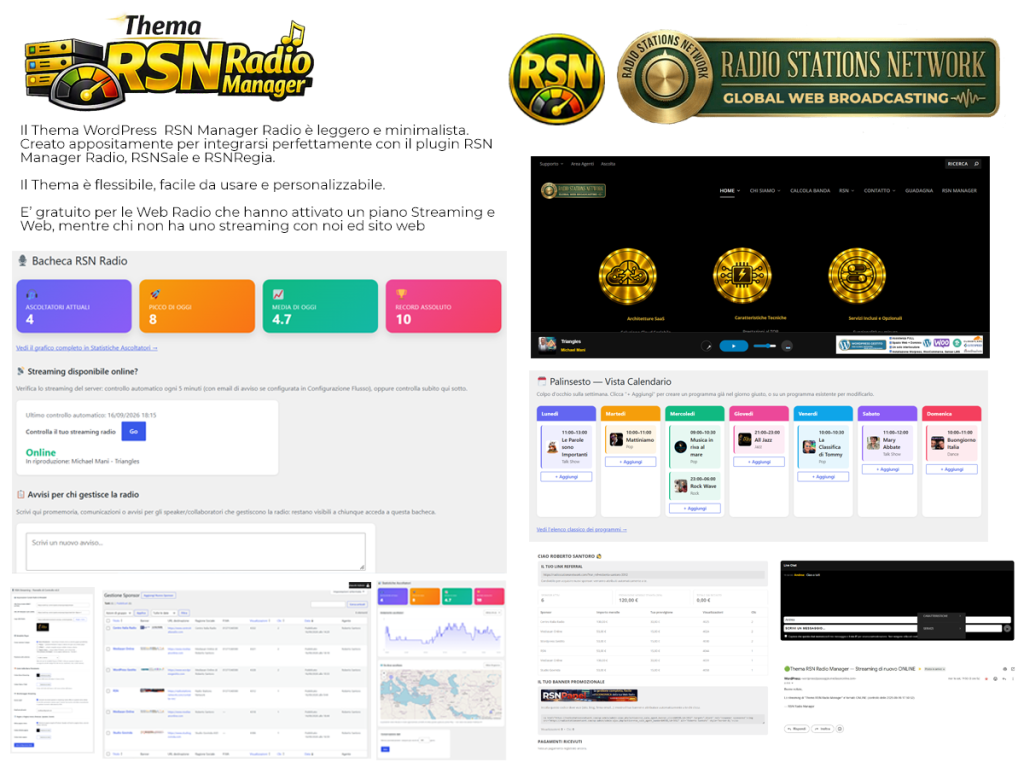Expand the CHI SIAMO menu
The width and height of the screenshot is (1024, 768).
765,191
